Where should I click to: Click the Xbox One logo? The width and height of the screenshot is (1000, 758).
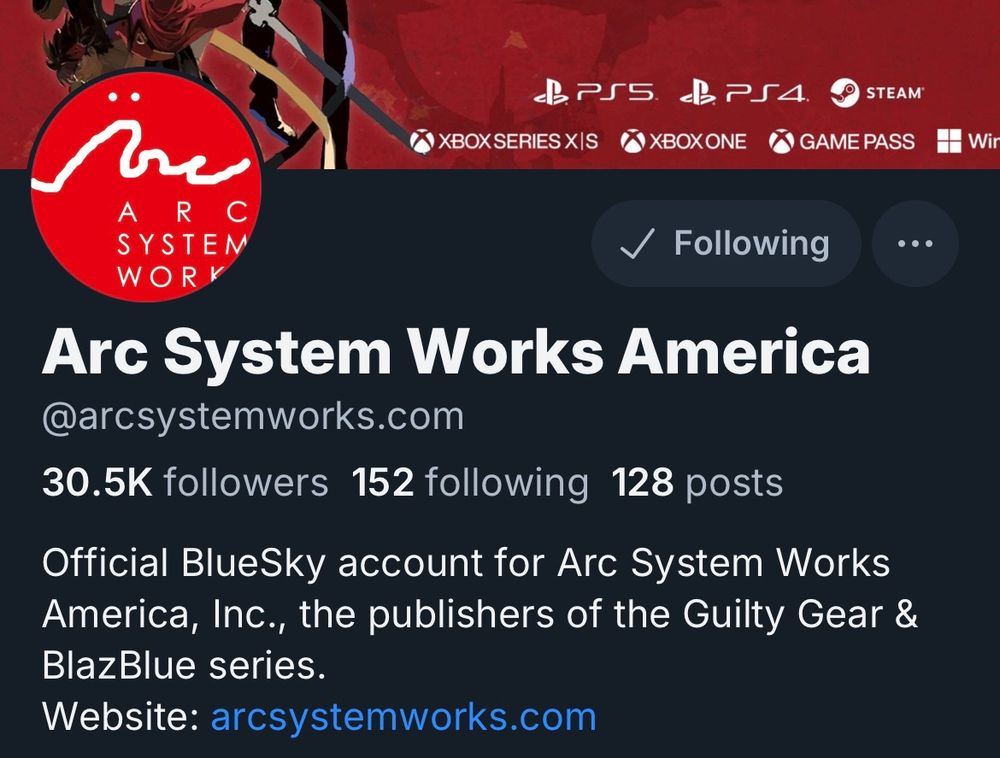(683, 141)
